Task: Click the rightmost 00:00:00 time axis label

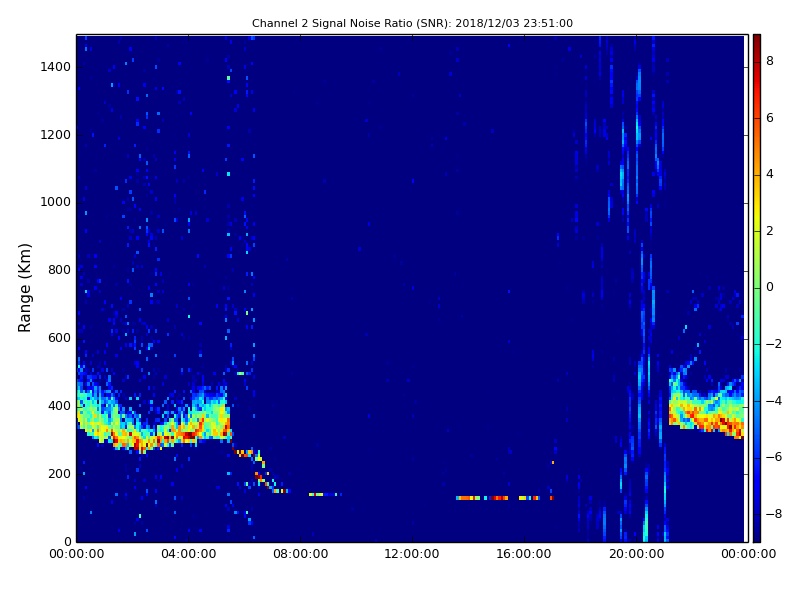Action: point(748,554)
